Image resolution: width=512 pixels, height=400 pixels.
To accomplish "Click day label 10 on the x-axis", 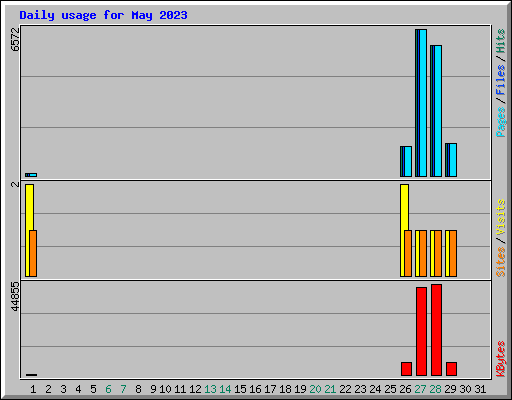I will click(x=165, y=389).
